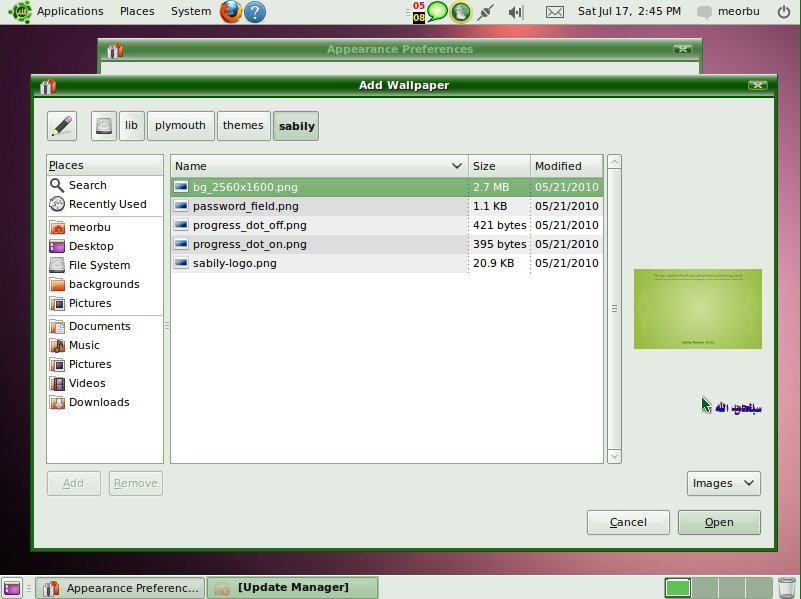Open Music in Places sidebar
The height and width of the screenshot is (599, 801).
[105, 345]
